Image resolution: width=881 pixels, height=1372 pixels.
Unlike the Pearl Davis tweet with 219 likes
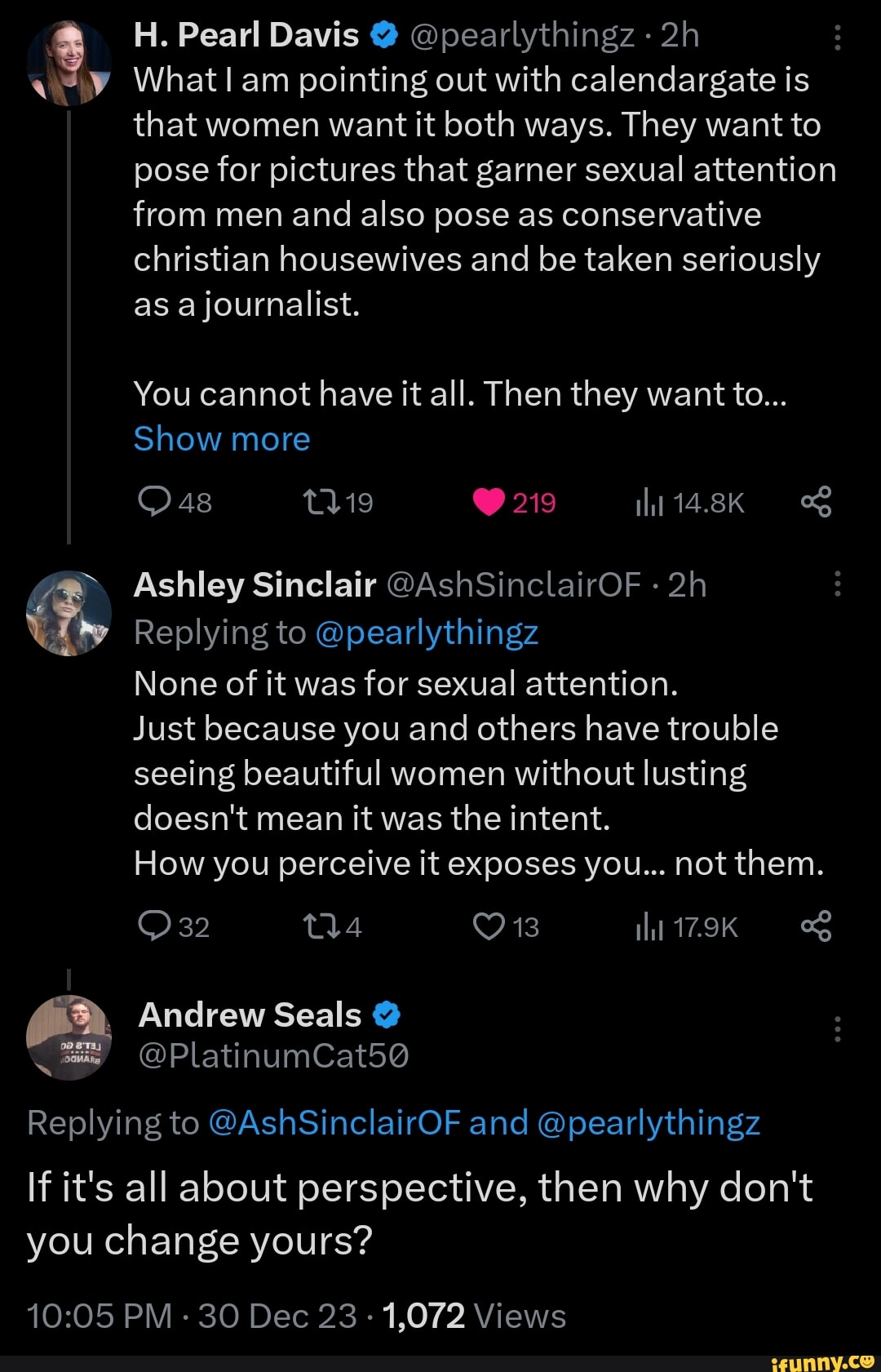[x=489, y=502]
